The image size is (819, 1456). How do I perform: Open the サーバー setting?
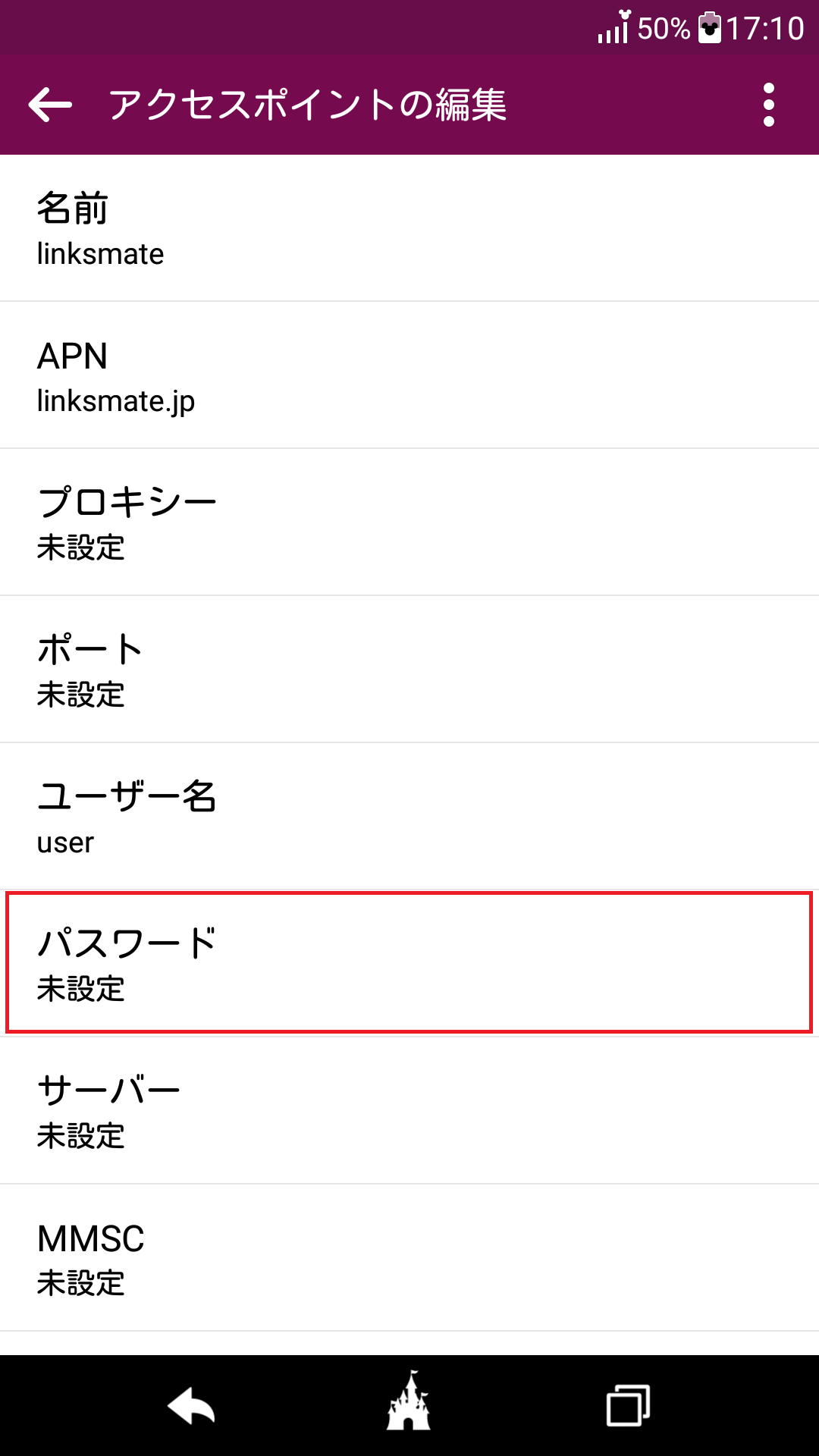(409, 1111)
